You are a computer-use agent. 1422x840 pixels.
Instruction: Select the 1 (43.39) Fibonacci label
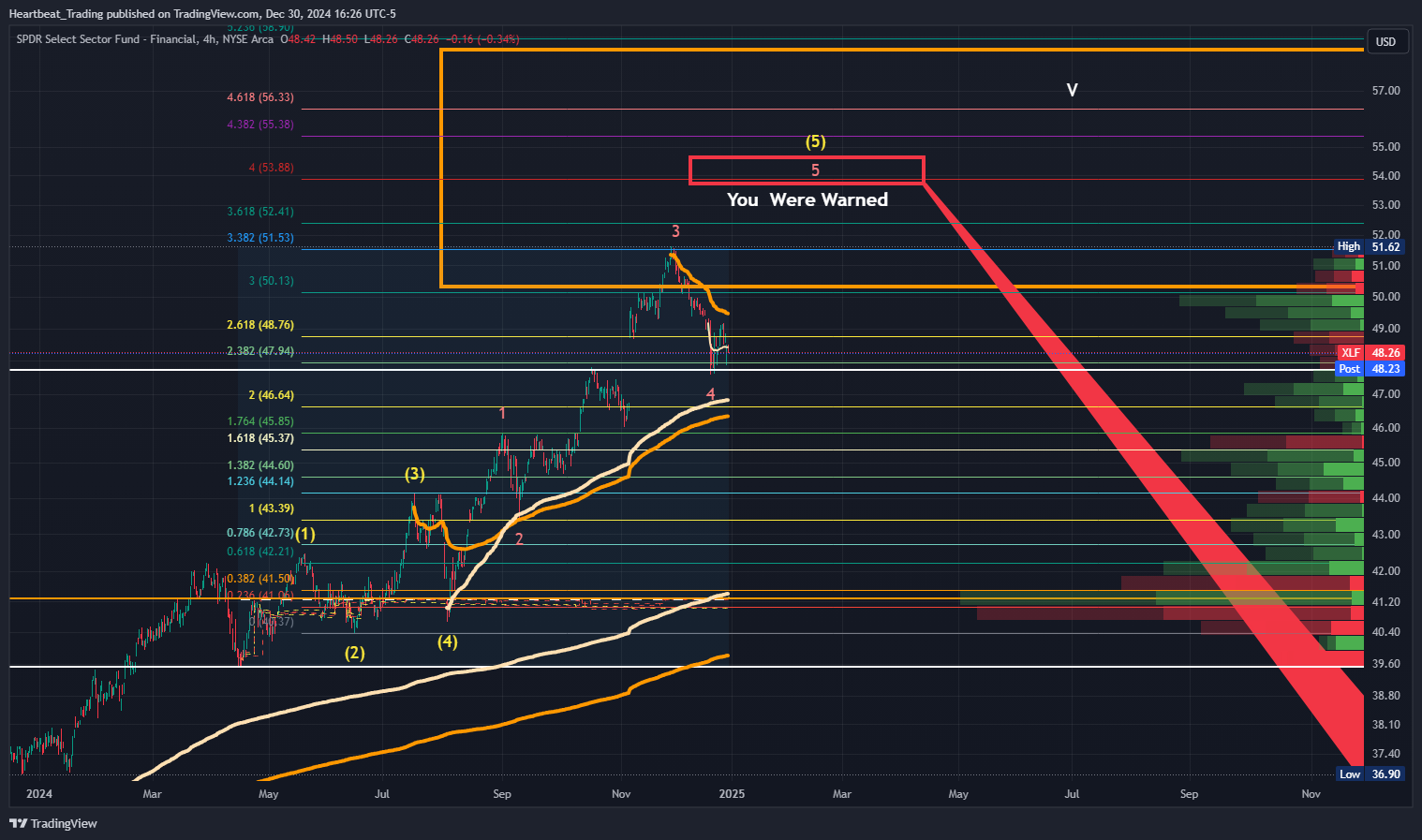[x=271, y=508]
